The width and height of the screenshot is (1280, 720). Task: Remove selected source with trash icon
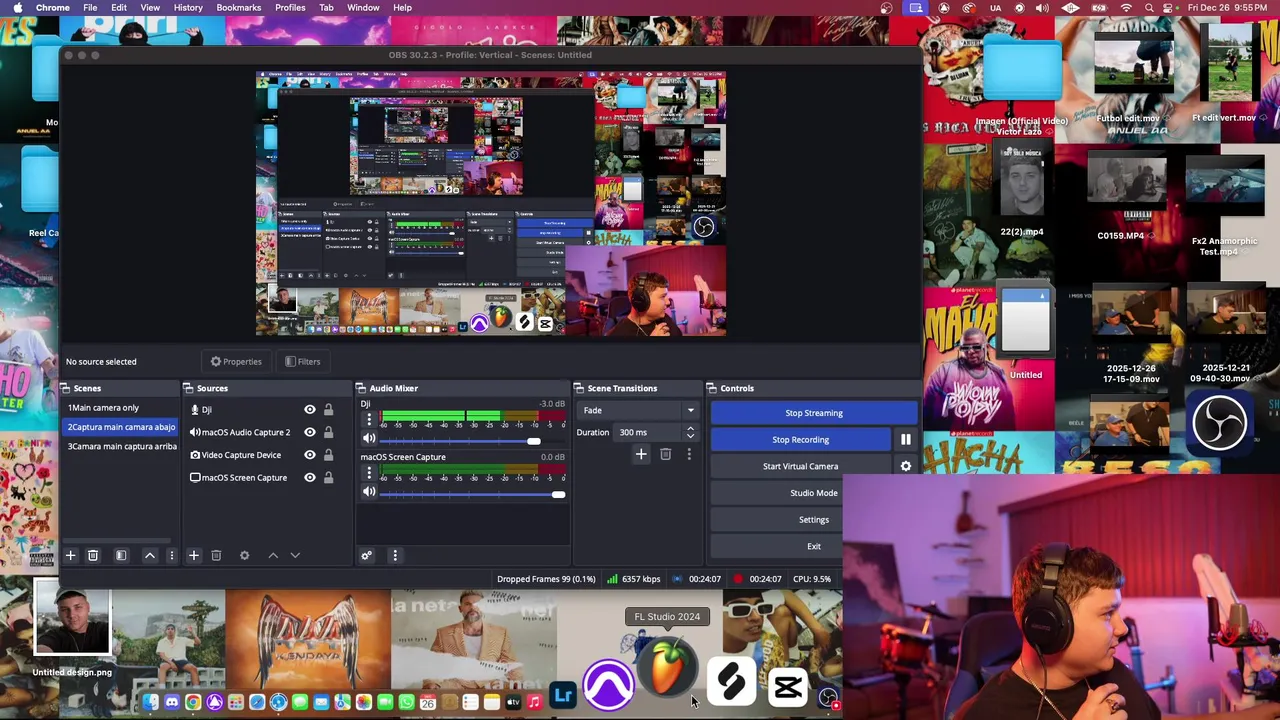coord(216,555)
